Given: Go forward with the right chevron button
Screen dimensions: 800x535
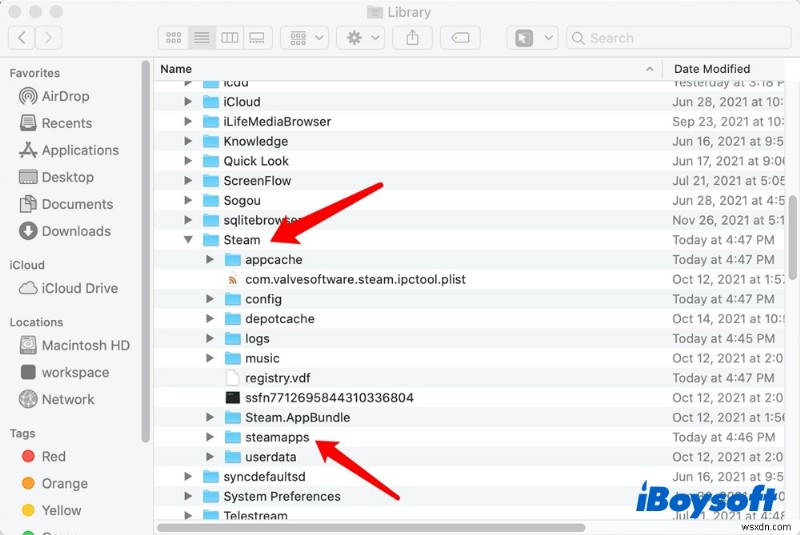Looking at the screenshot, I should point(48,38).
